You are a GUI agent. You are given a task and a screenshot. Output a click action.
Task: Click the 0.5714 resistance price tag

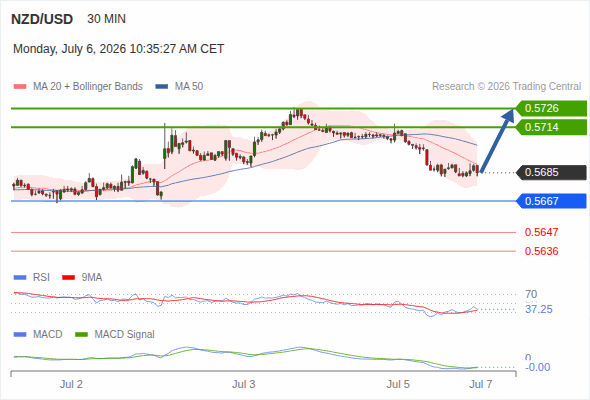pos(551,127)
